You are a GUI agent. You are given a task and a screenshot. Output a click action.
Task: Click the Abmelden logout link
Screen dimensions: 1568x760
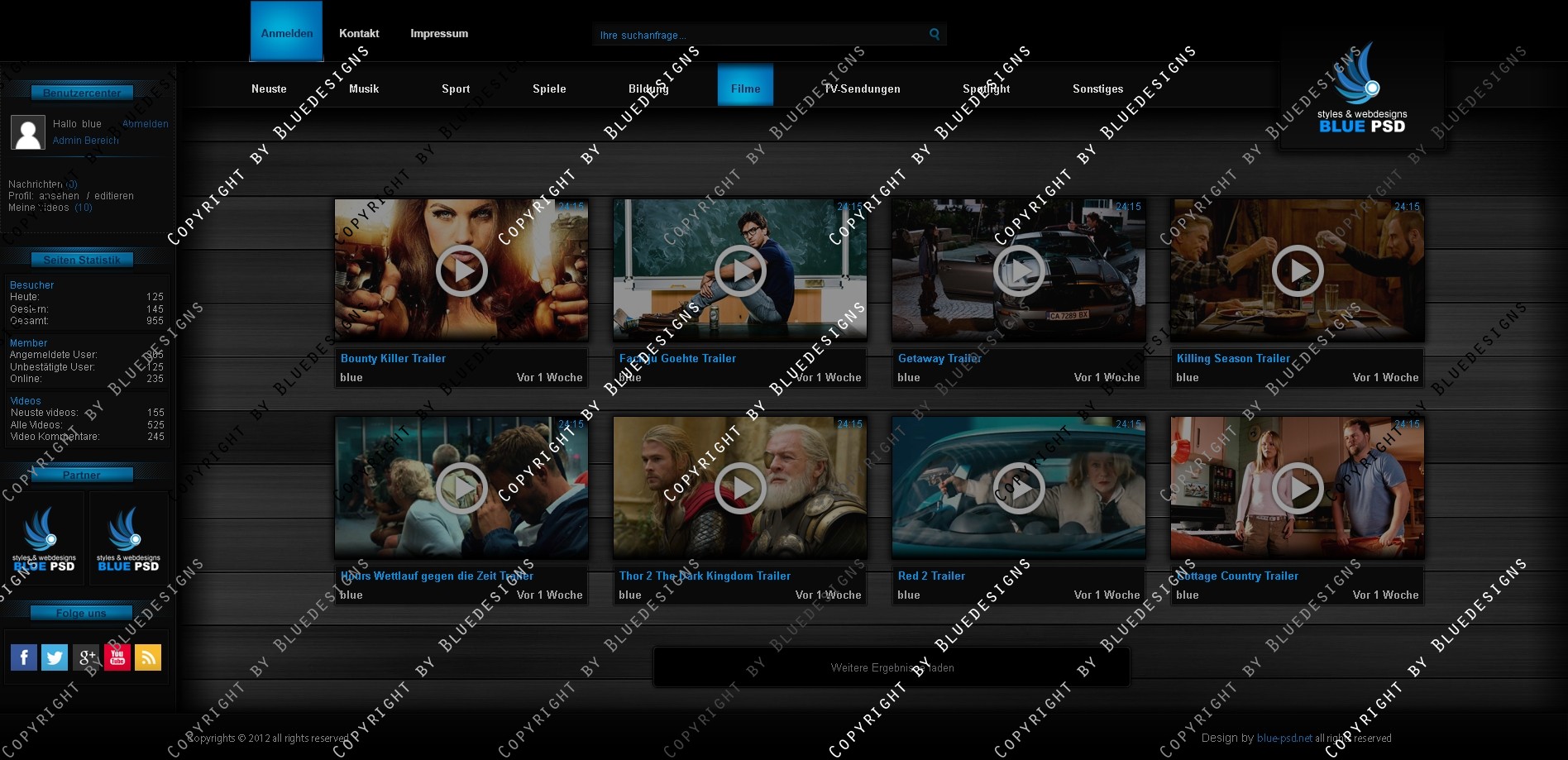click(x=146, y=124)
